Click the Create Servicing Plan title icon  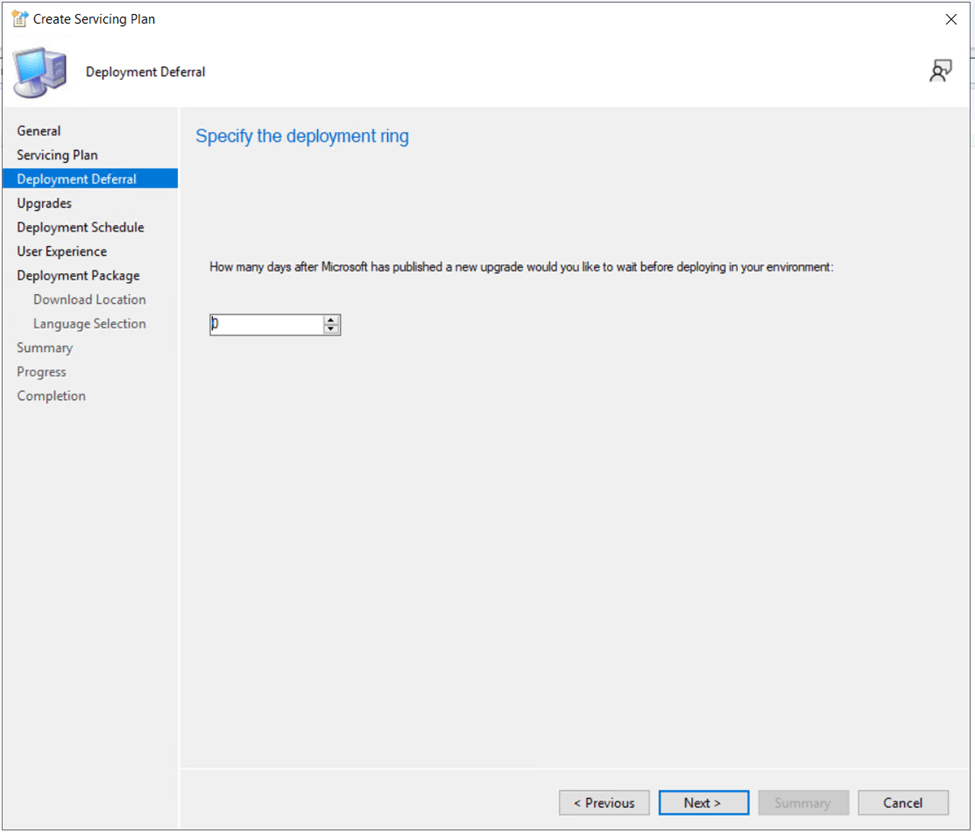click(x=19, y=19)
